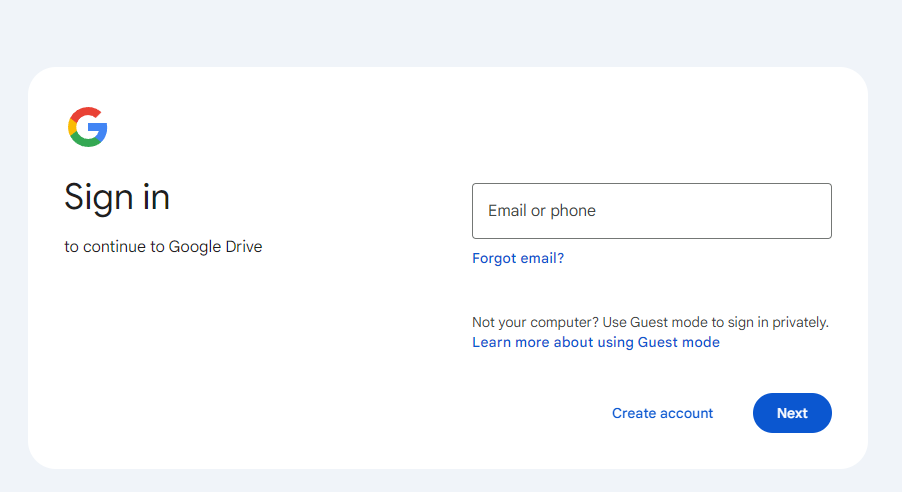This screenshot has width=902, height=492.
Task: Focus the Email or phone field
Action: click(652, 211)
